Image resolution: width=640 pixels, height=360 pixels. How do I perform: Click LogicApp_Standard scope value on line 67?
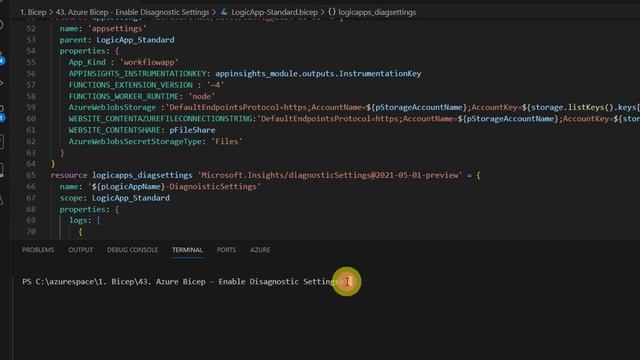131,198
